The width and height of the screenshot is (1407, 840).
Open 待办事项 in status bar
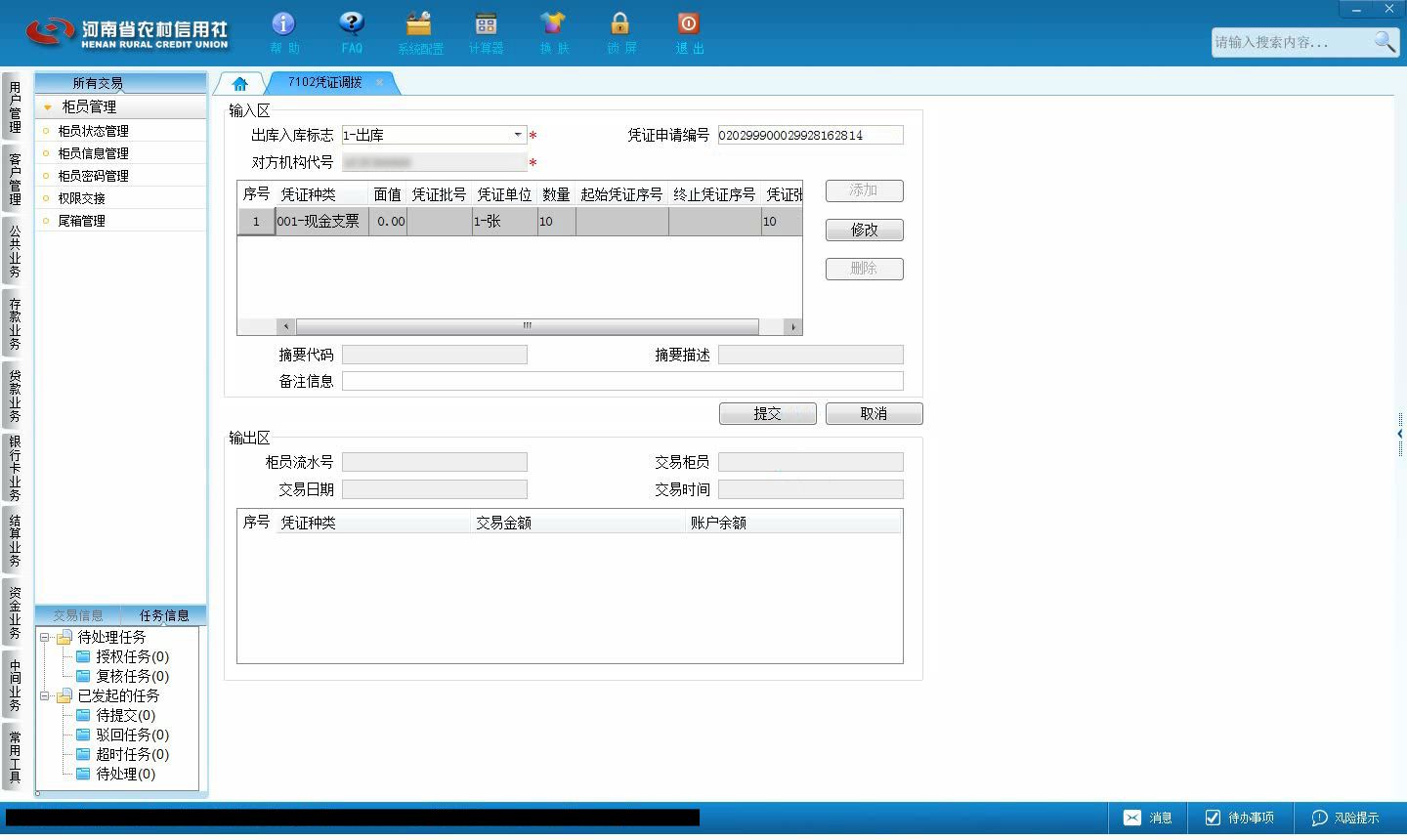pyautogui.click(x=1240, y=818)
